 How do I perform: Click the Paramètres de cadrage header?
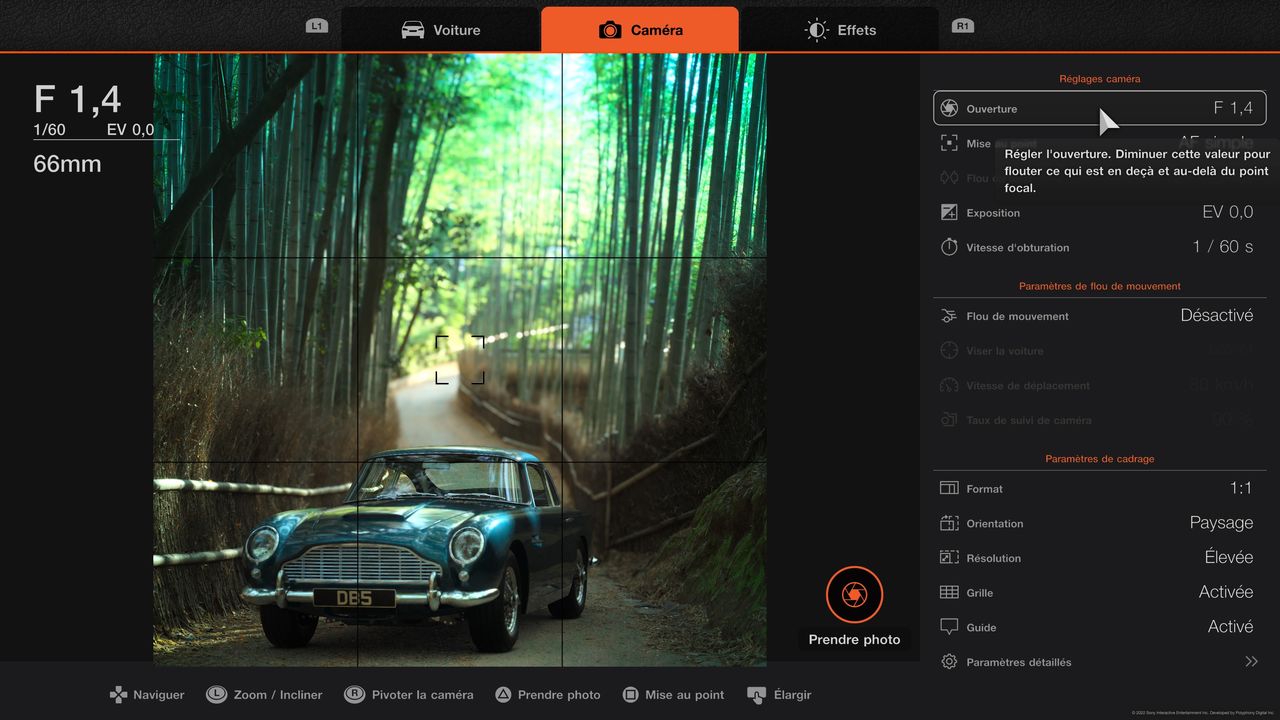[1100, 459]
